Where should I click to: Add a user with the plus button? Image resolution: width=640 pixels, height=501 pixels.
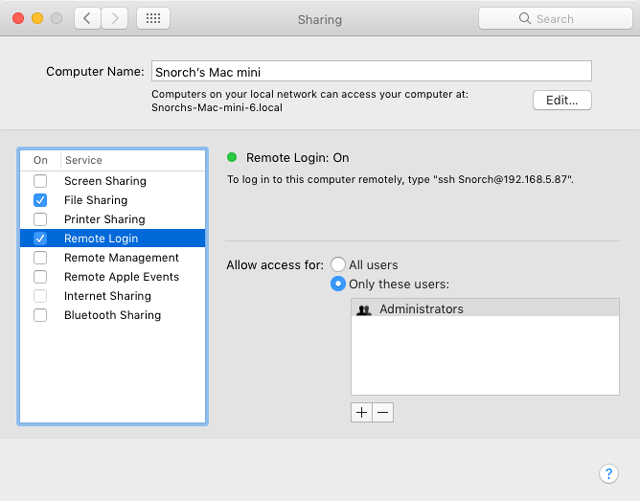(361, 412)
